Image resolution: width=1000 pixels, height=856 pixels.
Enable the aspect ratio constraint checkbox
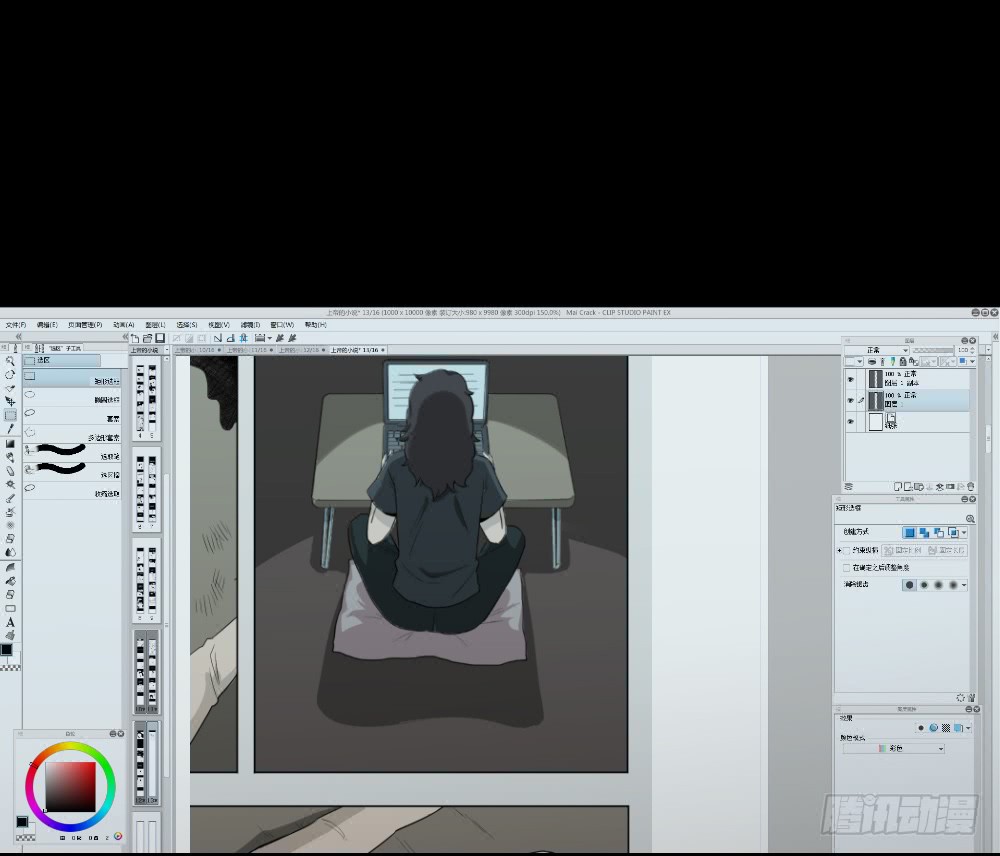[x=846, y=550]
